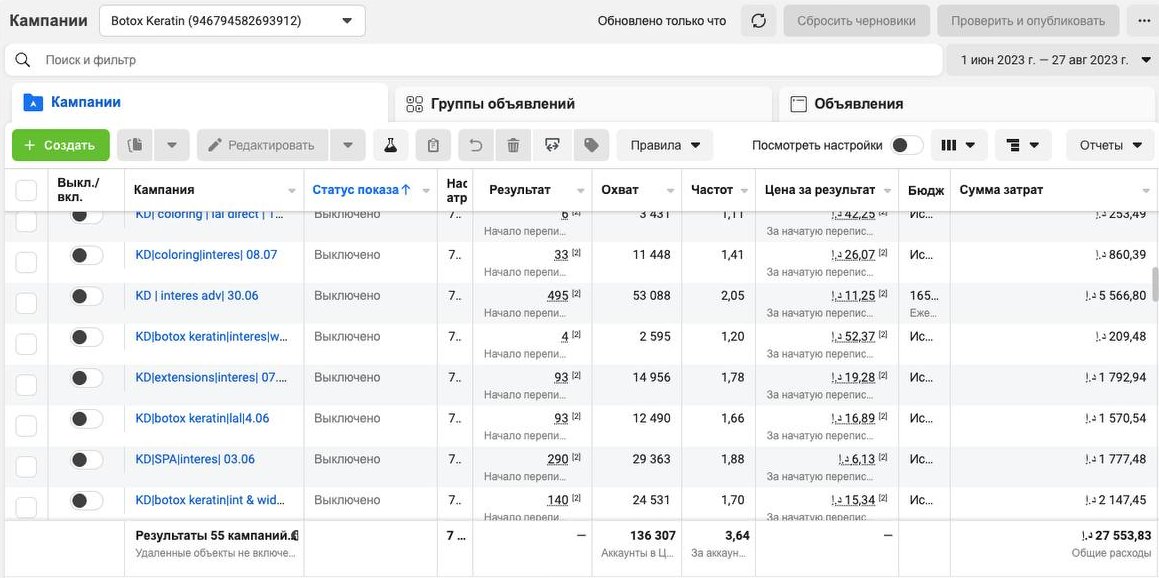
Task: Check the select-all checkbox in table header
Action: [26, 190]
